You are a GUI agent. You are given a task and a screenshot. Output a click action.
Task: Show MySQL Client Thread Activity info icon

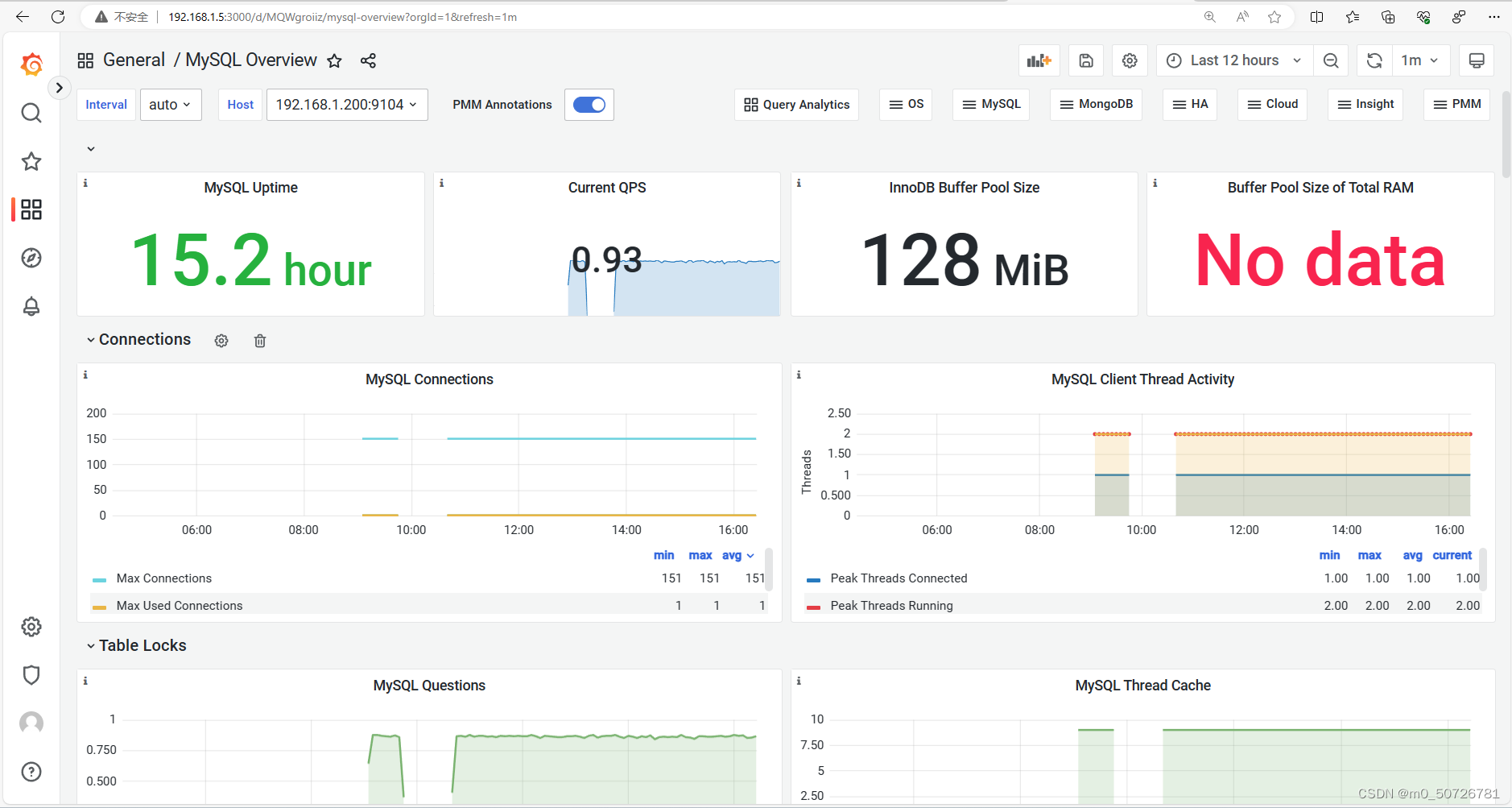click(799, 375)
